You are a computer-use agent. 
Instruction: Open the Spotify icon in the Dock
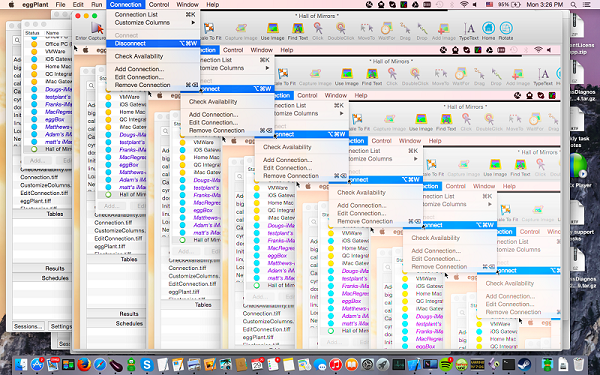pos(445,365)
